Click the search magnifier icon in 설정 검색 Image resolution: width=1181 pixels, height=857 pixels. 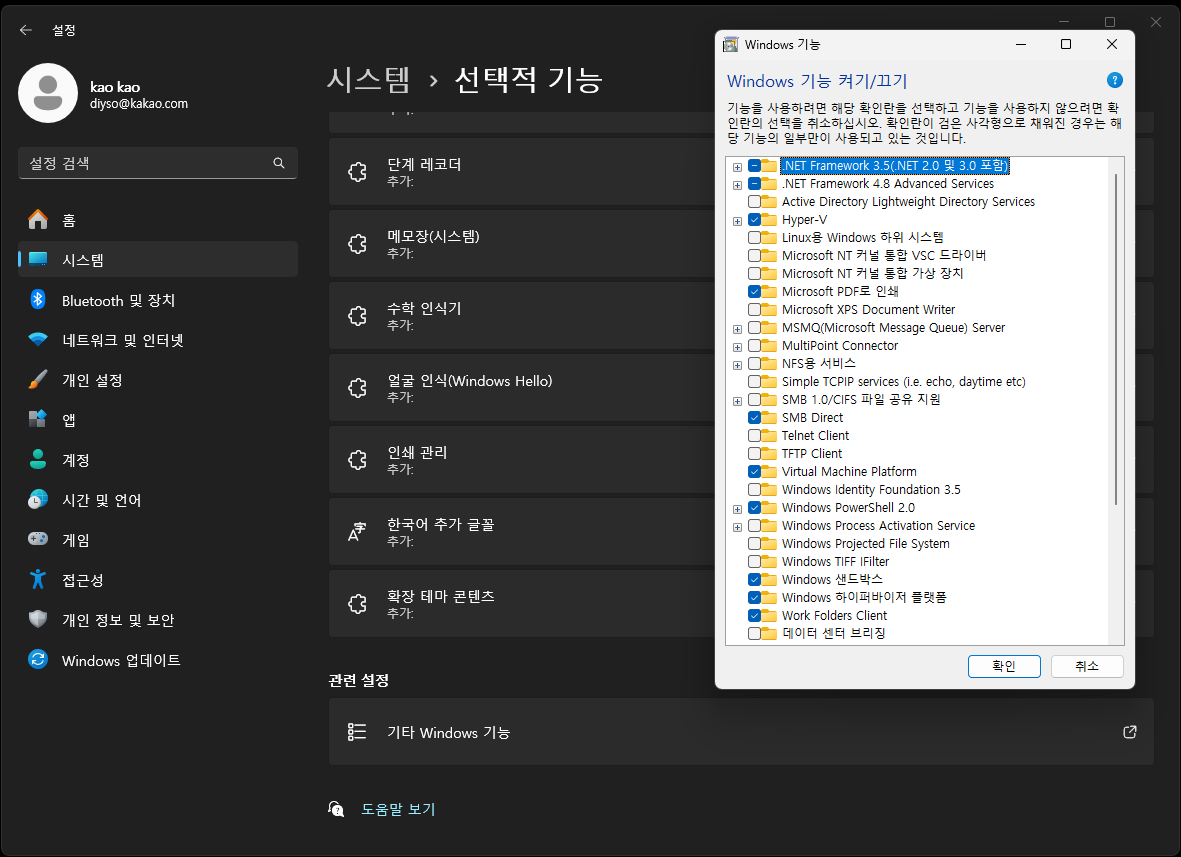click(279, 163)
